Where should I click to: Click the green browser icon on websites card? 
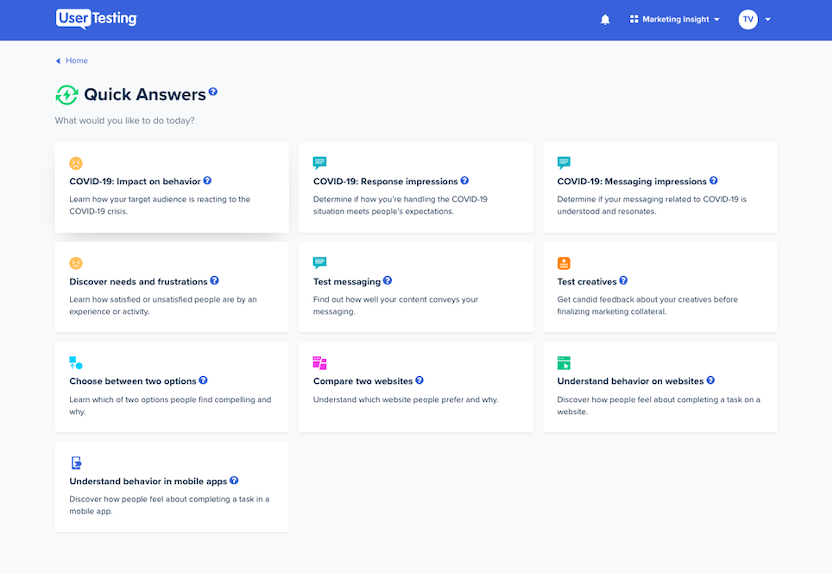(564, 363)
